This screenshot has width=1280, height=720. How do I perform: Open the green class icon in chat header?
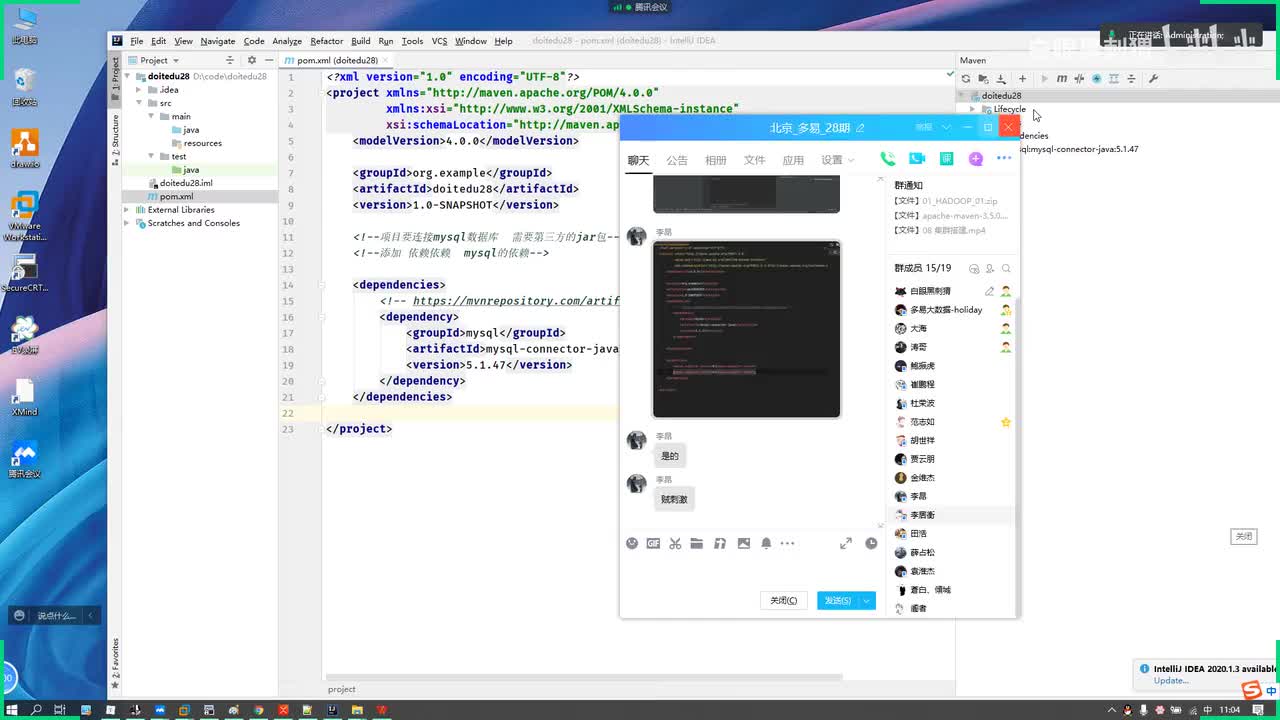tap(946, 159)
